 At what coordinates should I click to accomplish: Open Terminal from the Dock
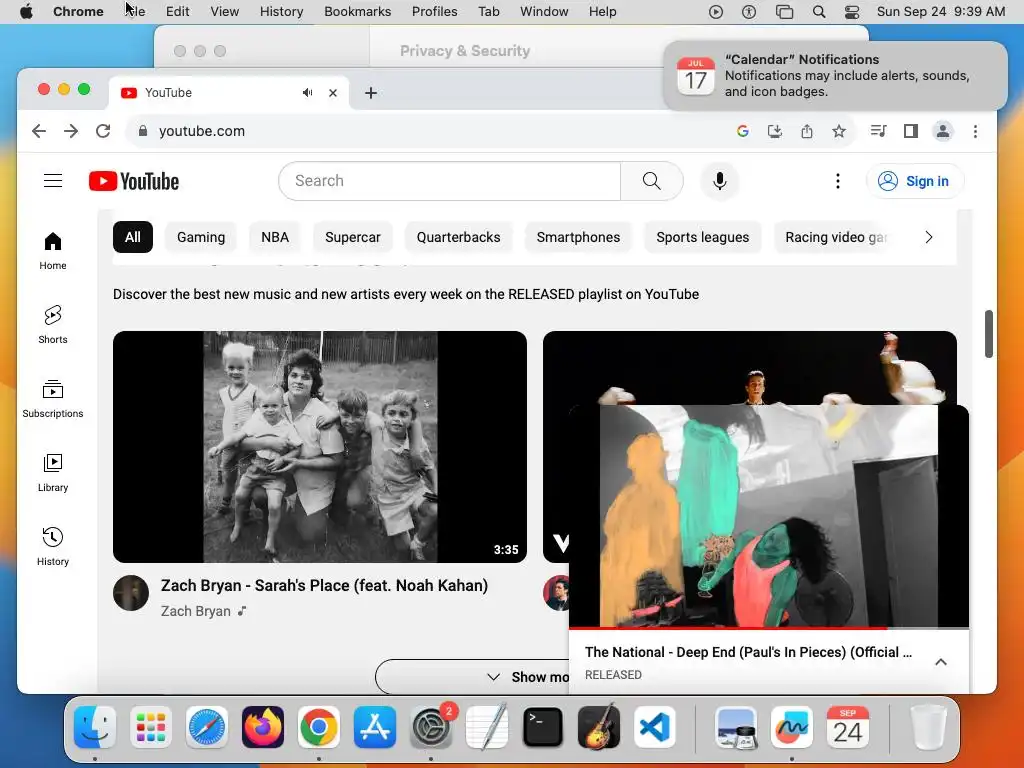click(x=543, y=727)
